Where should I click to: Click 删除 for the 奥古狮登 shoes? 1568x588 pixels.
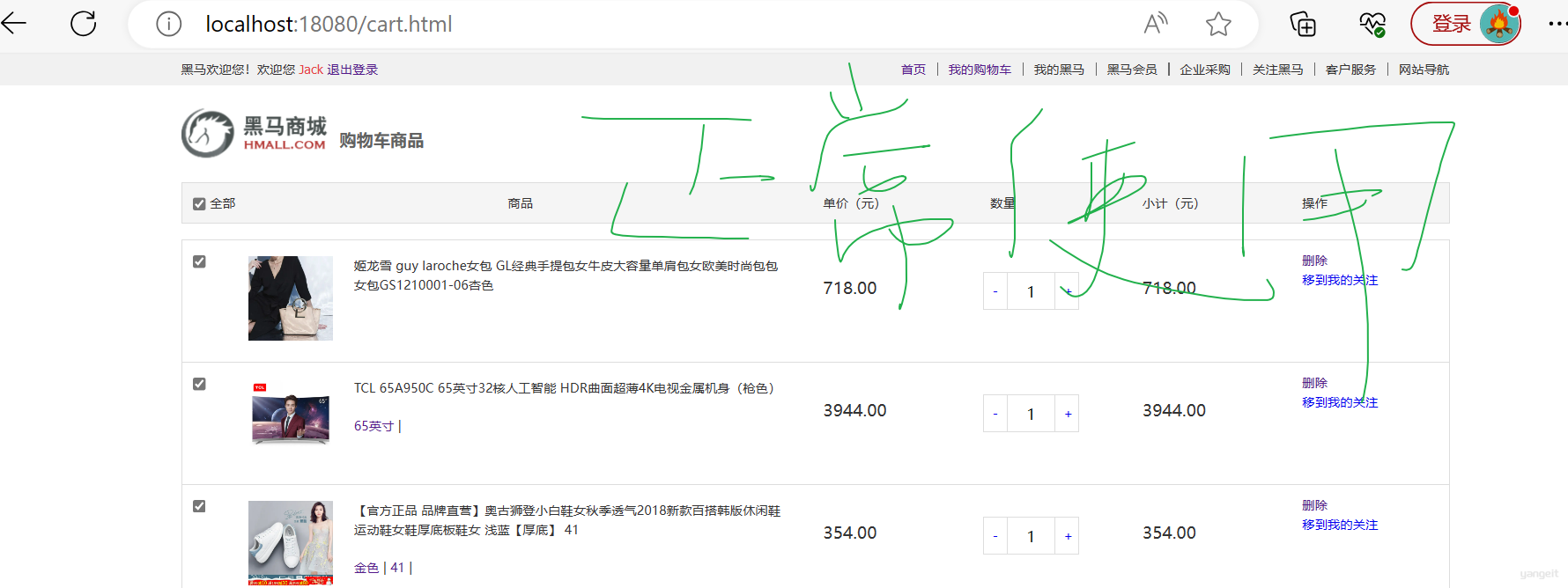[1314, 505]
